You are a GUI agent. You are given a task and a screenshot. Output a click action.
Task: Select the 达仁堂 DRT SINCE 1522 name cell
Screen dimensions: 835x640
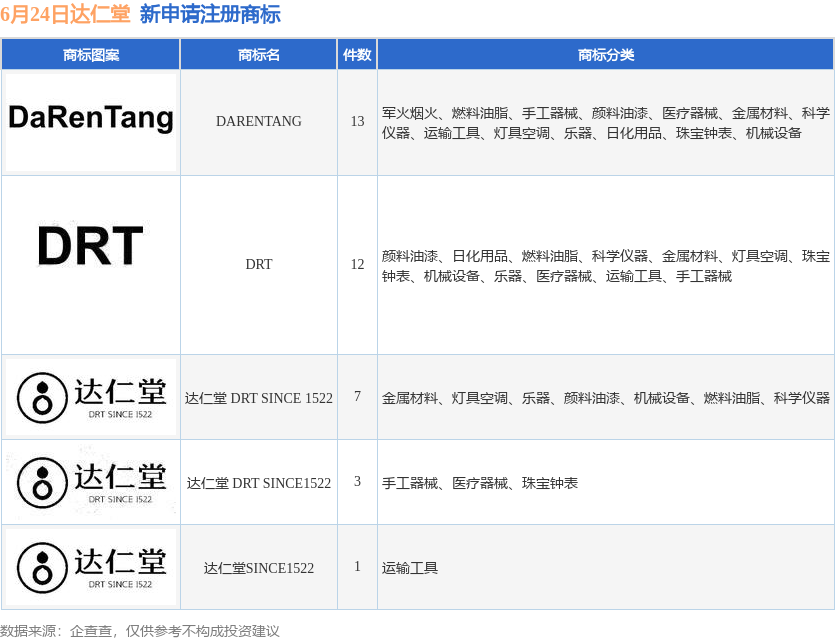pos(259,398)
